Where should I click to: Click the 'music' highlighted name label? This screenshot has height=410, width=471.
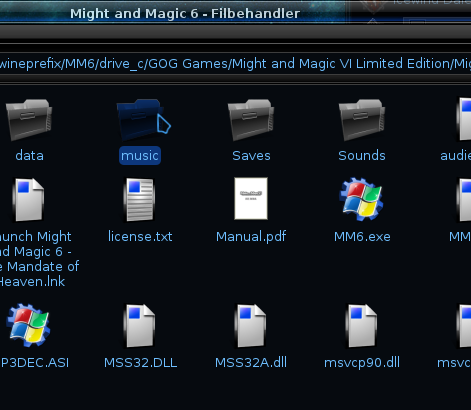pyautogui.click(x=140, y=156)
